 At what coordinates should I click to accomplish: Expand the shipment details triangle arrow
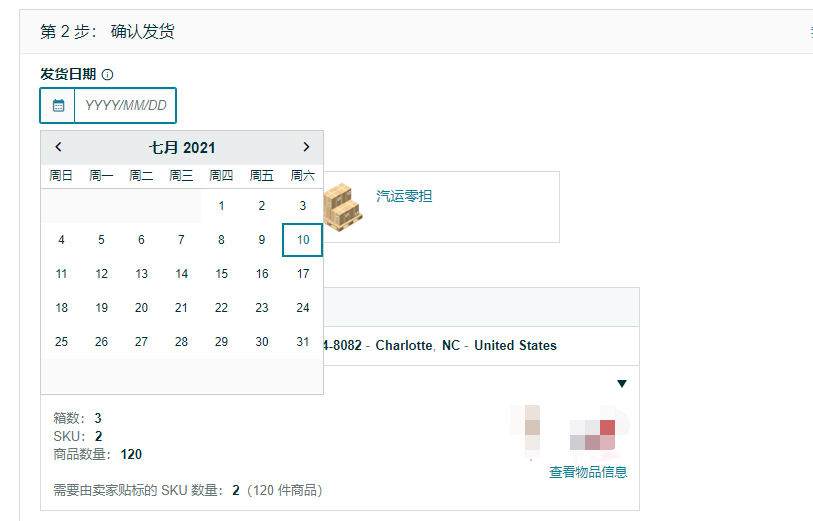[622, 384]
